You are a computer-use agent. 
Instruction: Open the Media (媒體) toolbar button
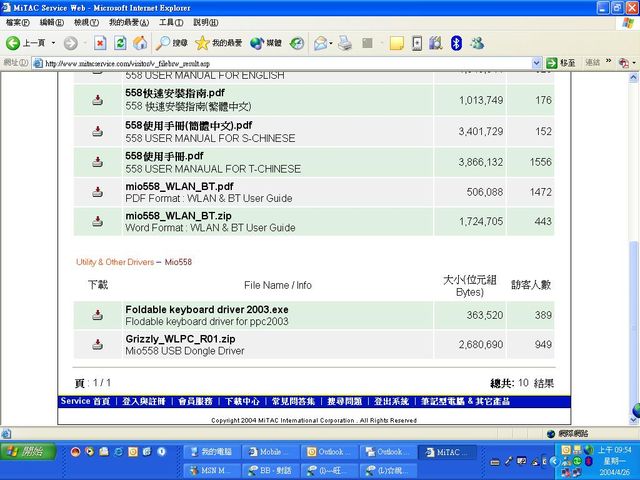tap(266, 43)
